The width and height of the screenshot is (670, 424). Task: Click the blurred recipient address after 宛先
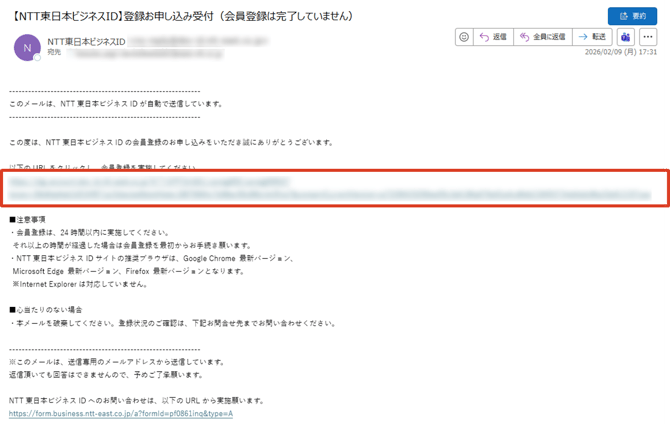pyautogui.click(x=130, y=52)
